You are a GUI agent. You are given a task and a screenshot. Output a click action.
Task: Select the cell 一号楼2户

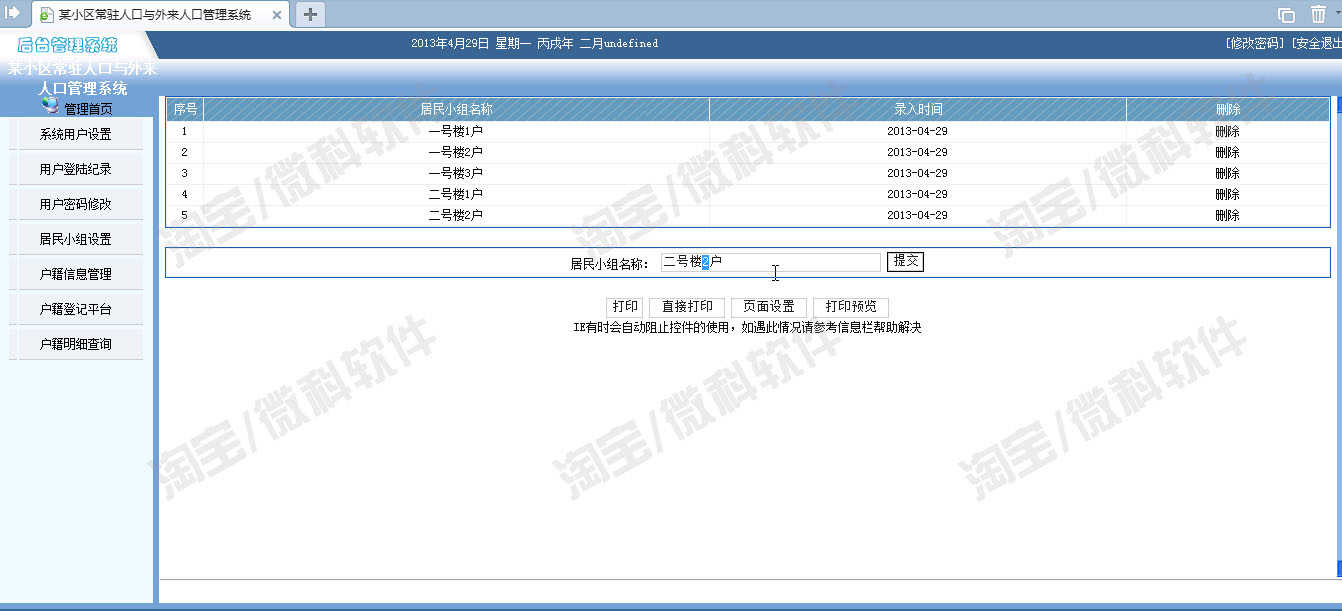point(456,152)
